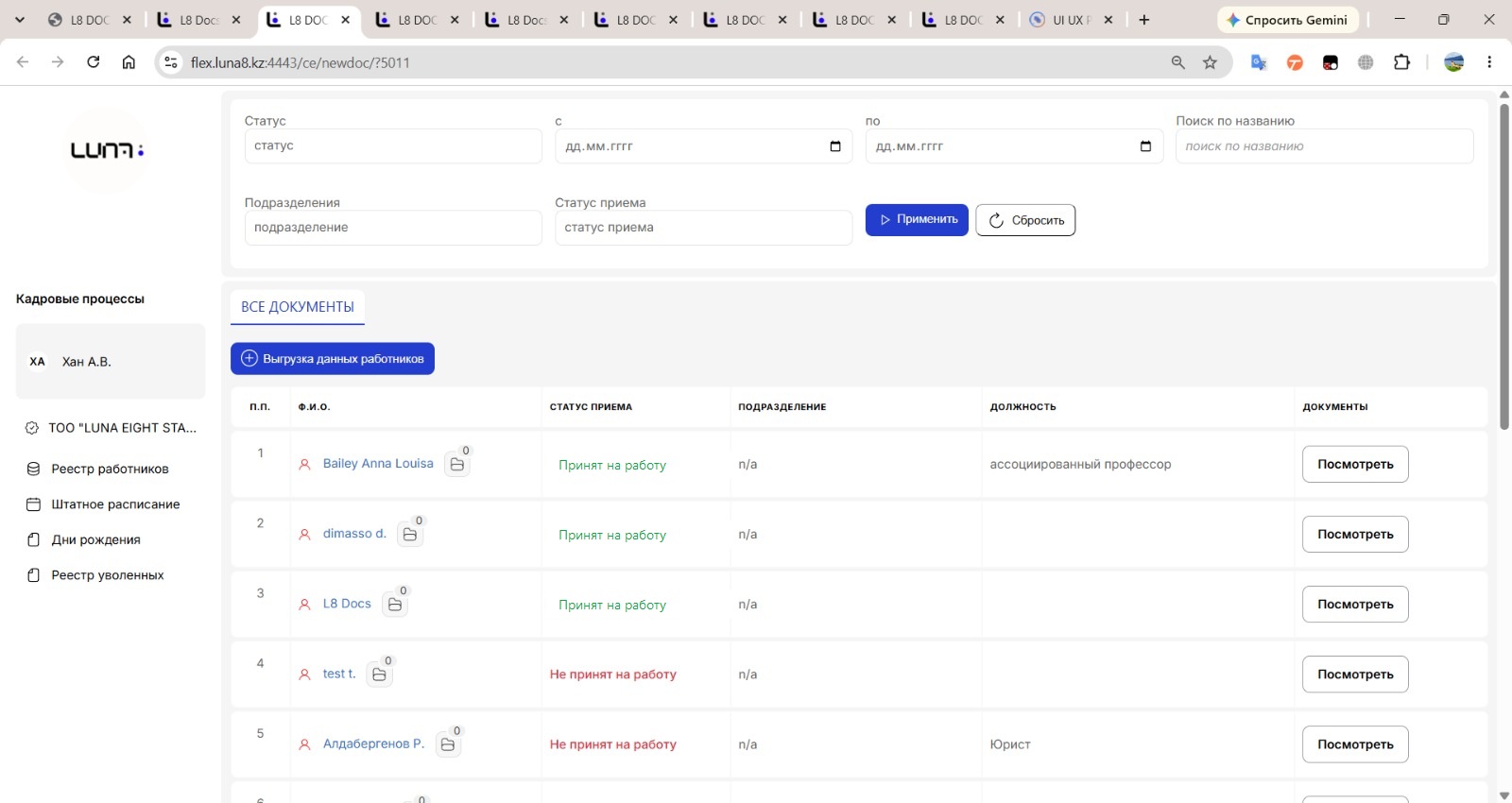The height and width of the screenshot is (803, 1512).
Task: Click person icon before Алдабергенов Р.
Action: (304, 743)
